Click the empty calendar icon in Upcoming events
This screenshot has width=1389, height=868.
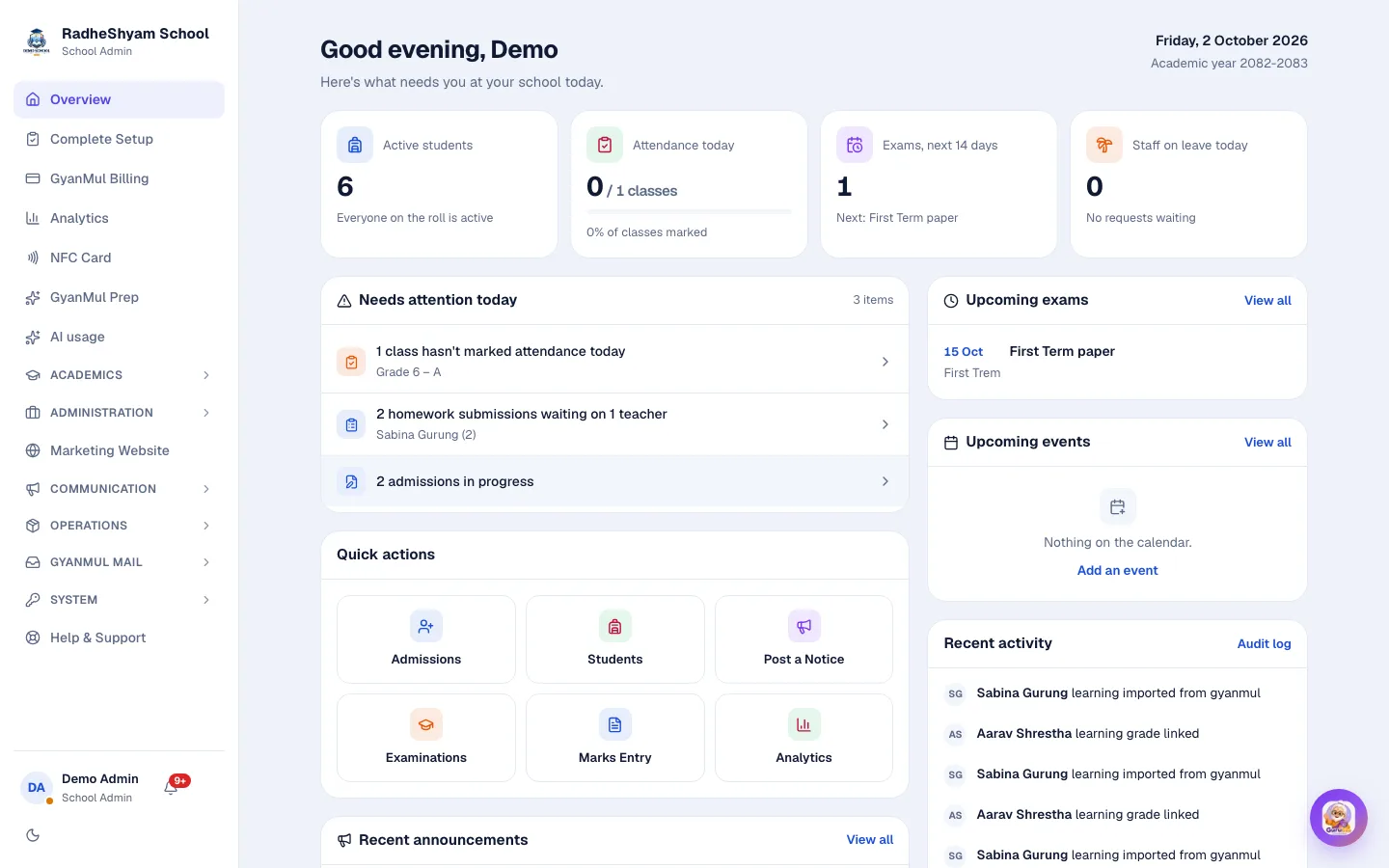[x=1118, y=506]
